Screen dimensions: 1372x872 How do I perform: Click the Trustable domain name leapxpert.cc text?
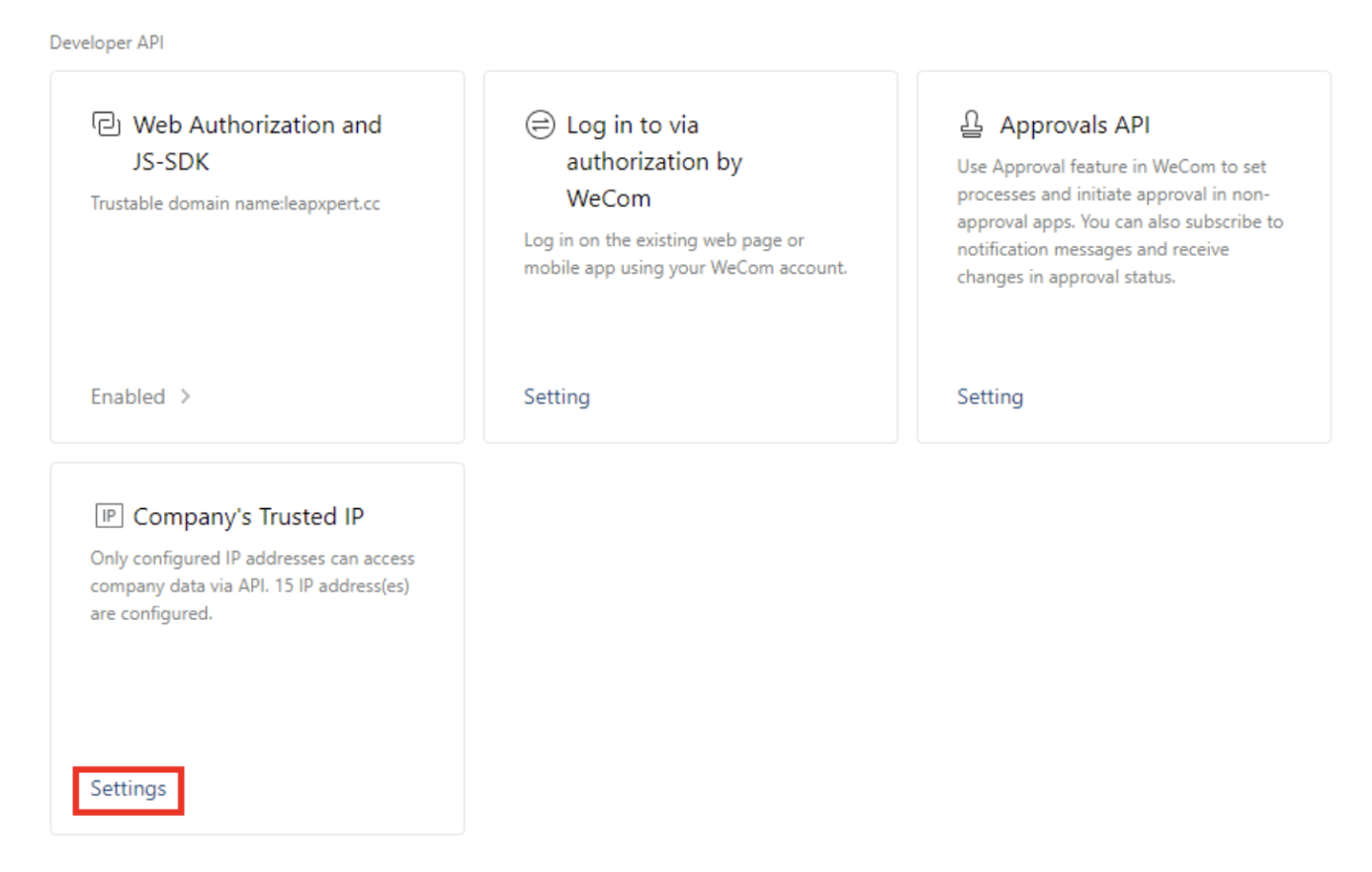tap(235, 204)
